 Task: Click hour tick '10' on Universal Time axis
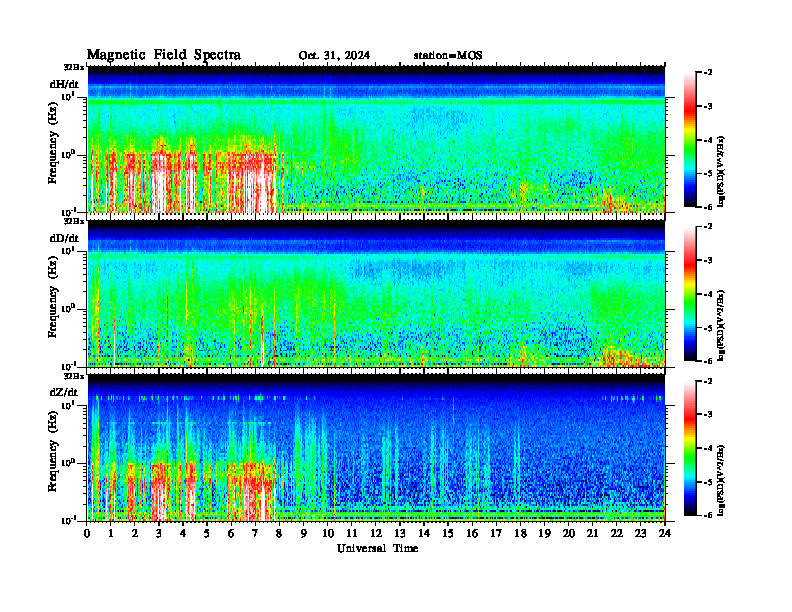328,533
